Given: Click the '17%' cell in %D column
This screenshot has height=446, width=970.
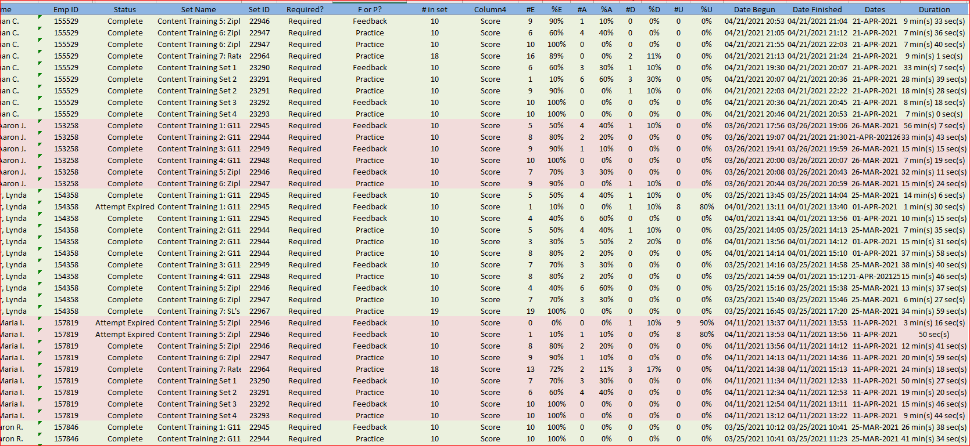Looking at the screenshot, I should pos(654,369).
